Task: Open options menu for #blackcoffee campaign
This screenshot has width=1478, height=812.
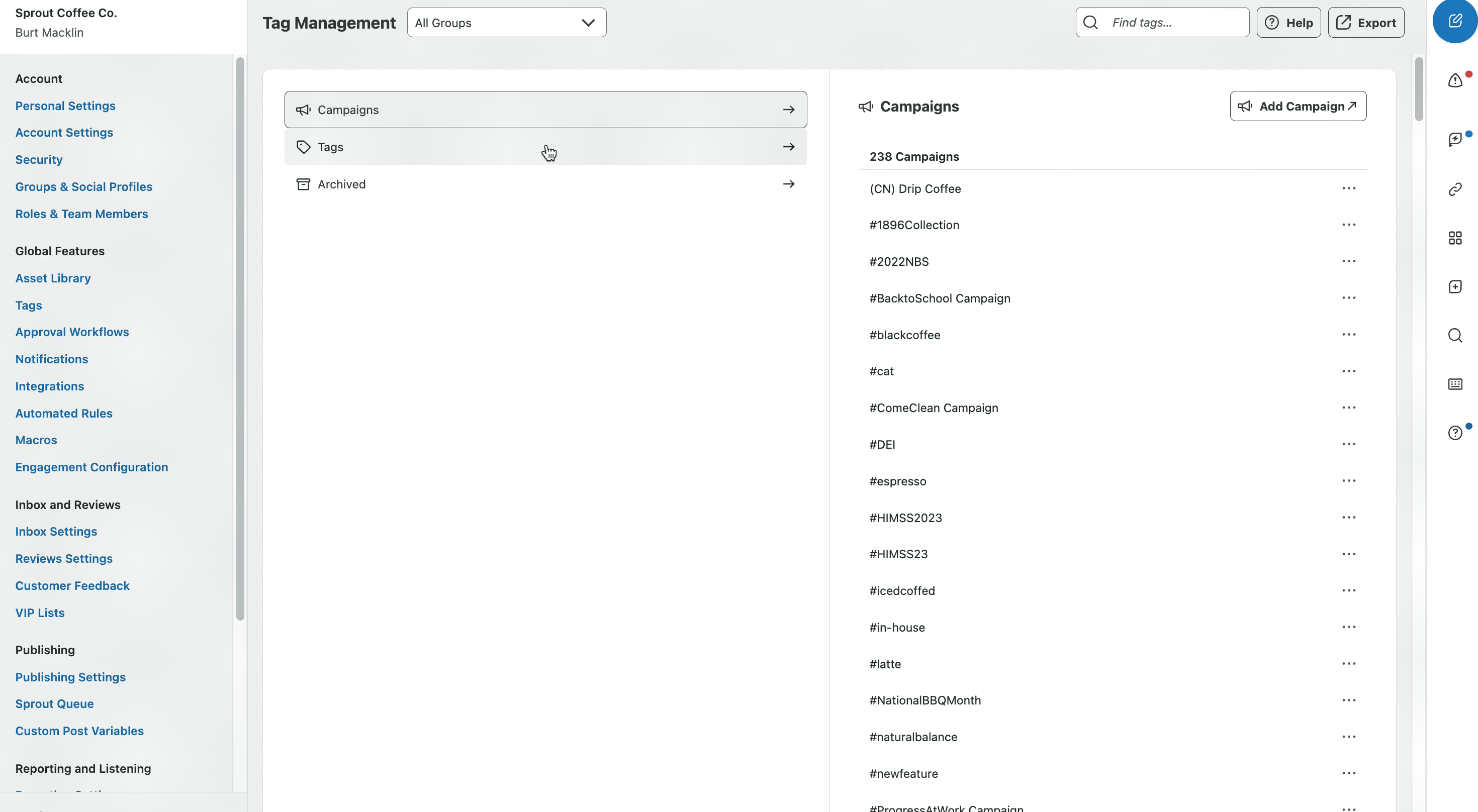Action: tap(1348, 334)
